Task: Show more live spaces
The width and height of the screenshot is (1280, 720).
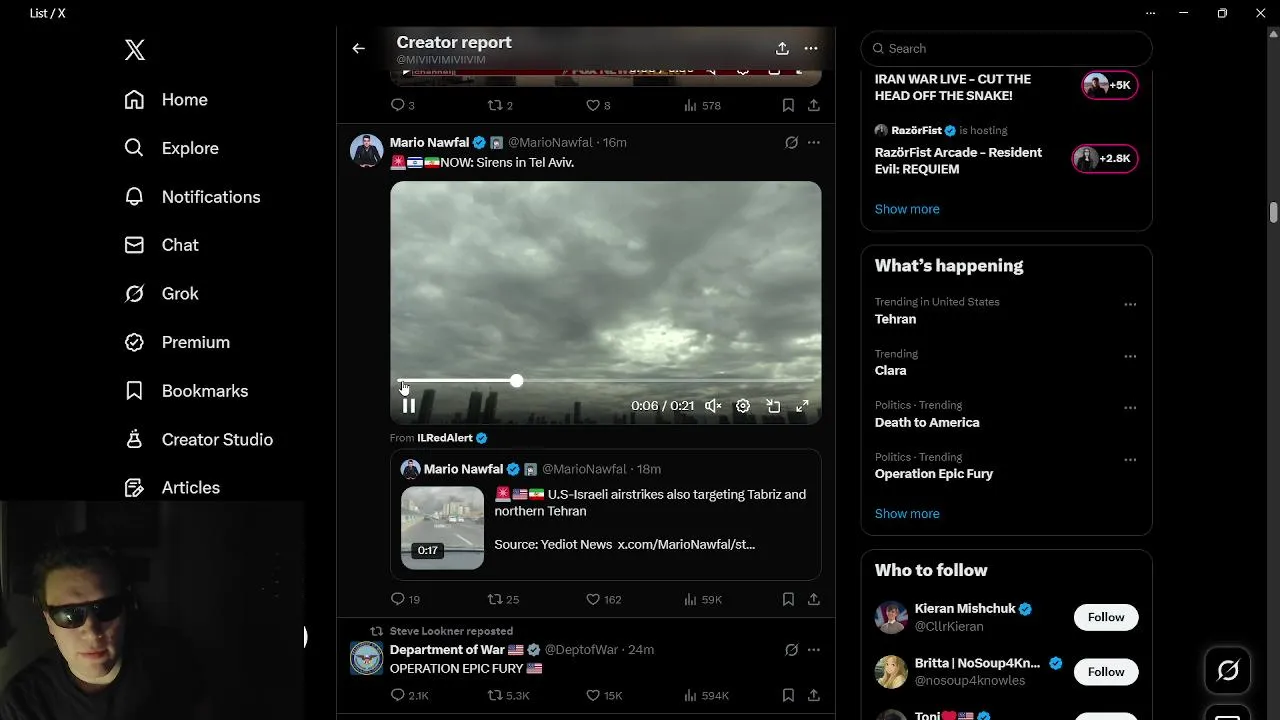Action: [907, 209]
